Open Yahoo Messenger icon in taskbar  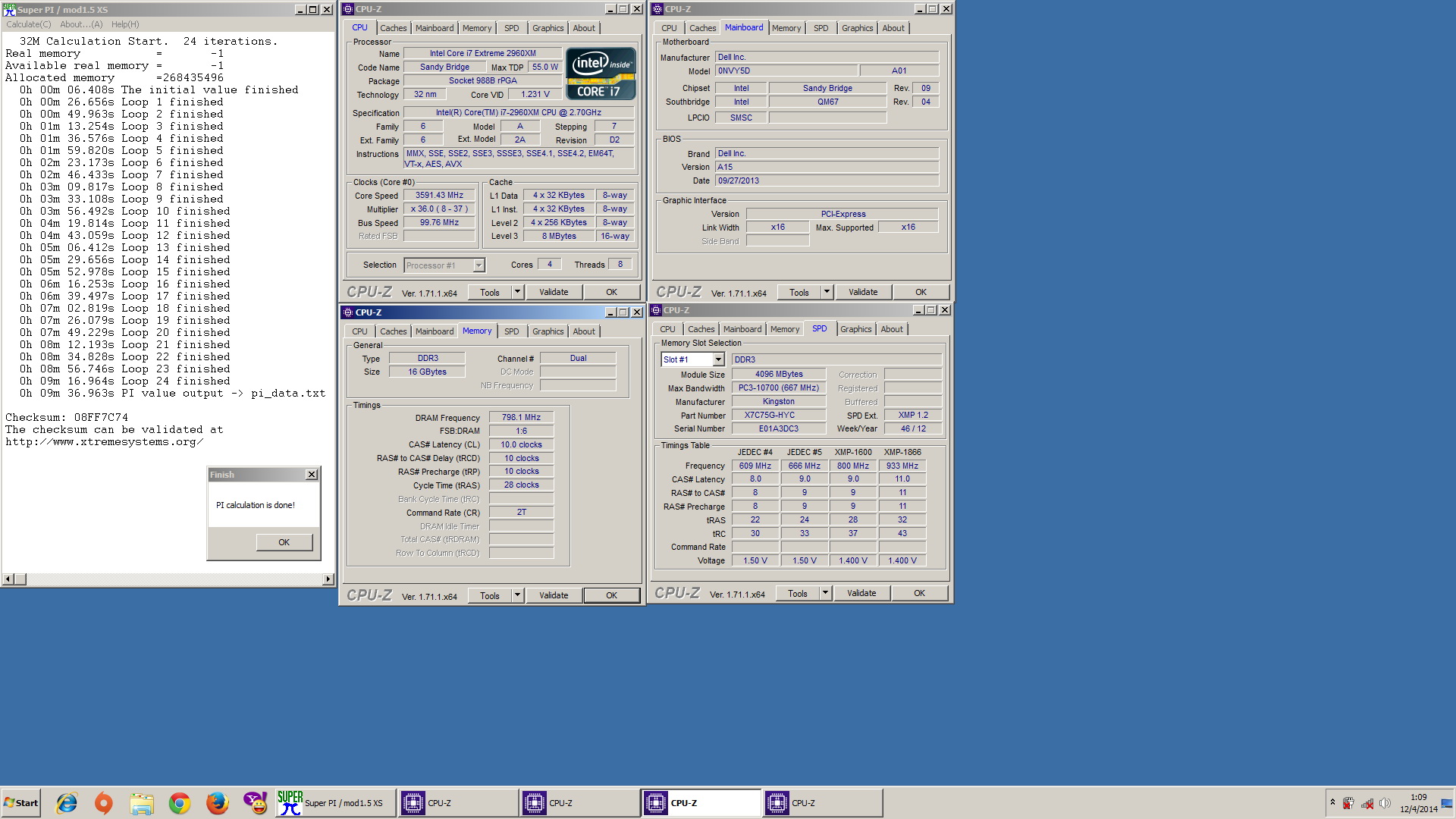(x=256, y=803)
